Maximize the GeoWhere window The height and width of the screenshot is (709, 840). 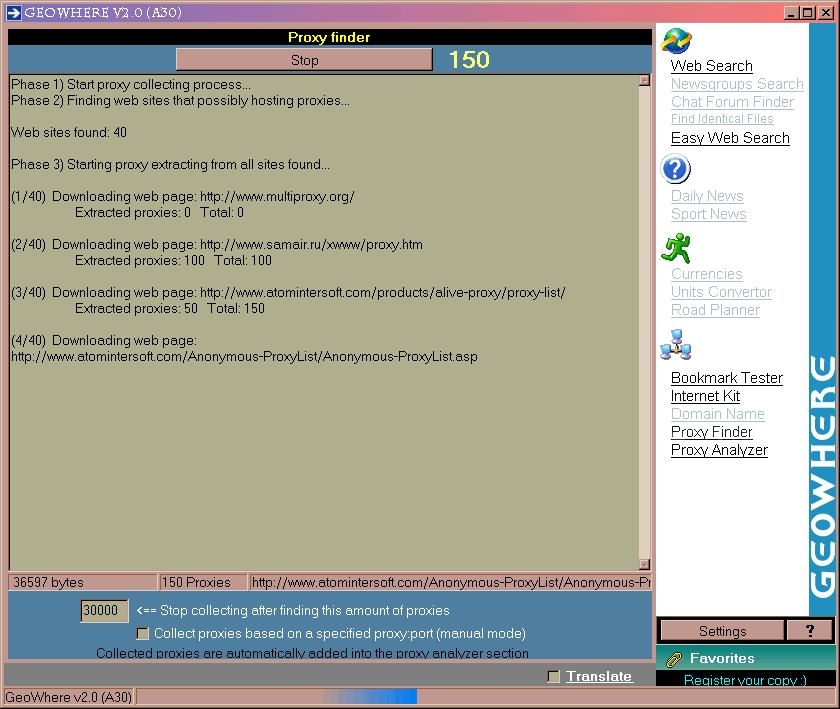pyautogui.click(x=807, y=12)
